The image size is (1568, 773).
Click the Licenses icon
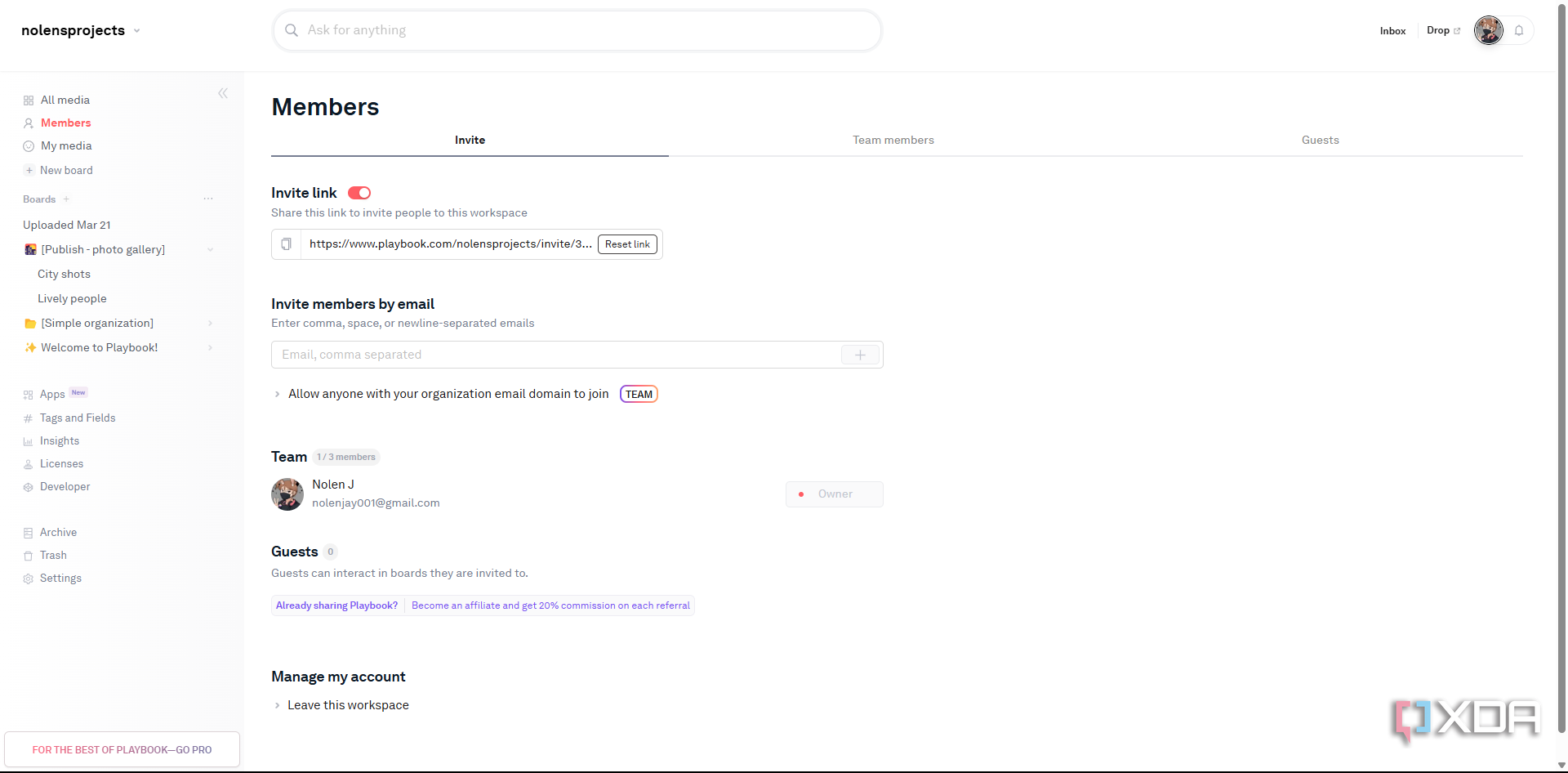(29, 464)
